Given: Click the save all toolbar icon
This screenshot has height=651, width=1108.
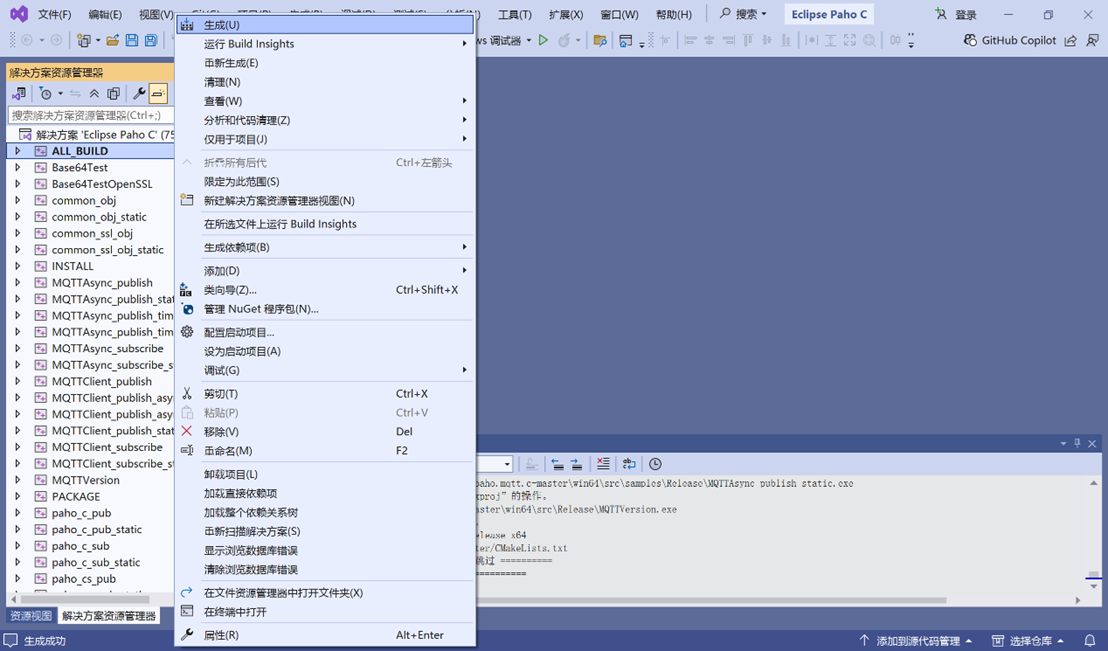Looking at the screenshot, I should point(151,40).
